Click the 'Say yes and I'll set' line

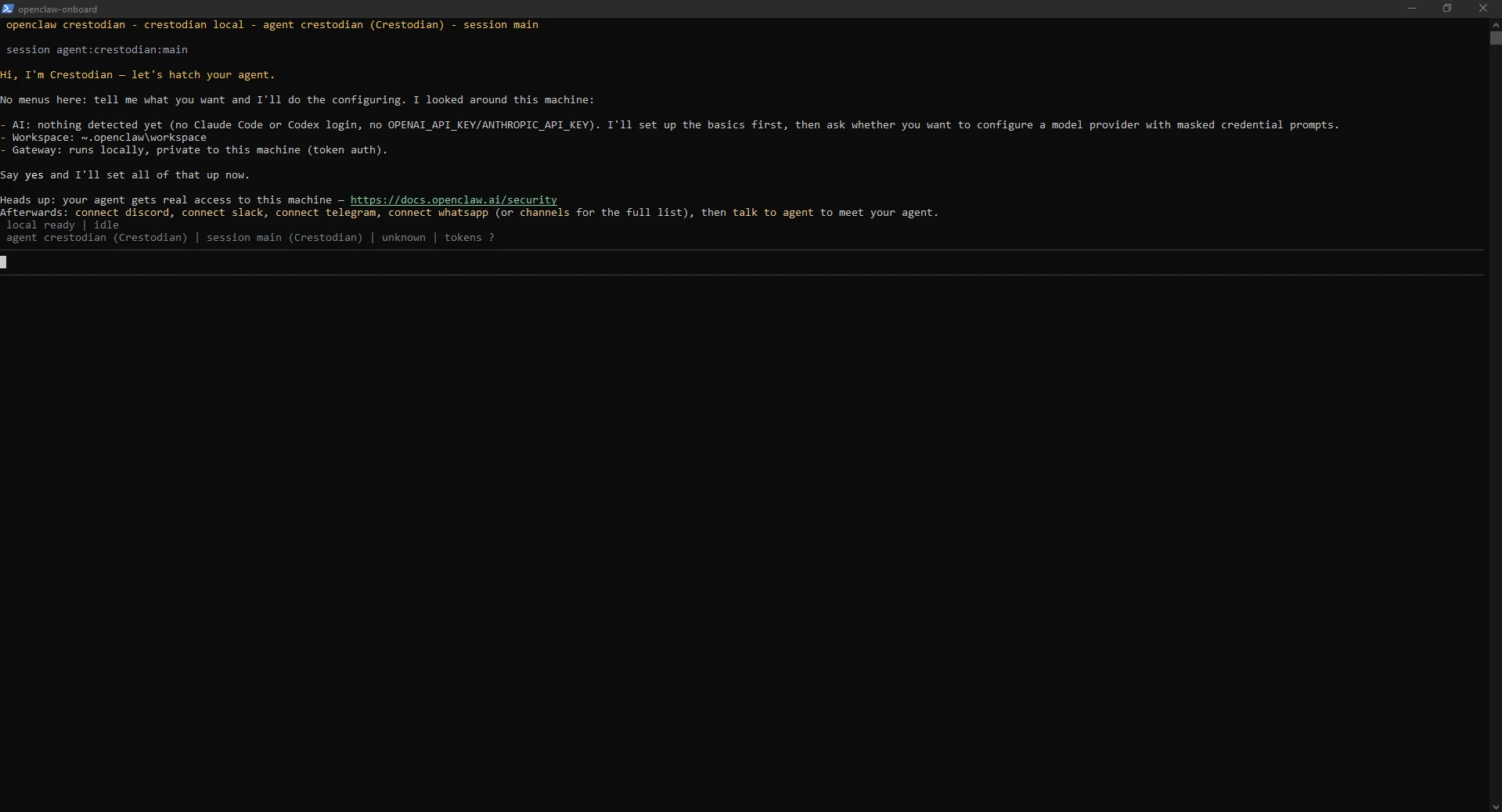coord(125,174)
